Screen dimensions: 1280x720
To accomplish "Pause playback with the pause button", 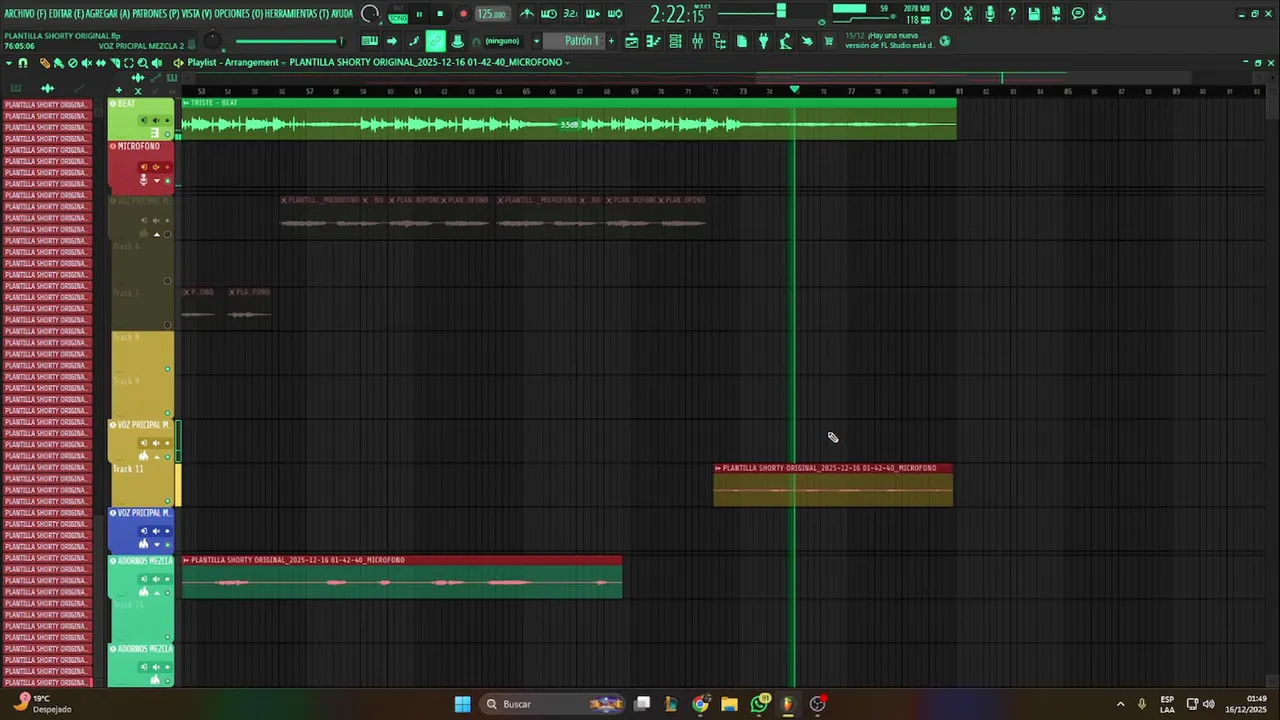I will pos(419,14).
